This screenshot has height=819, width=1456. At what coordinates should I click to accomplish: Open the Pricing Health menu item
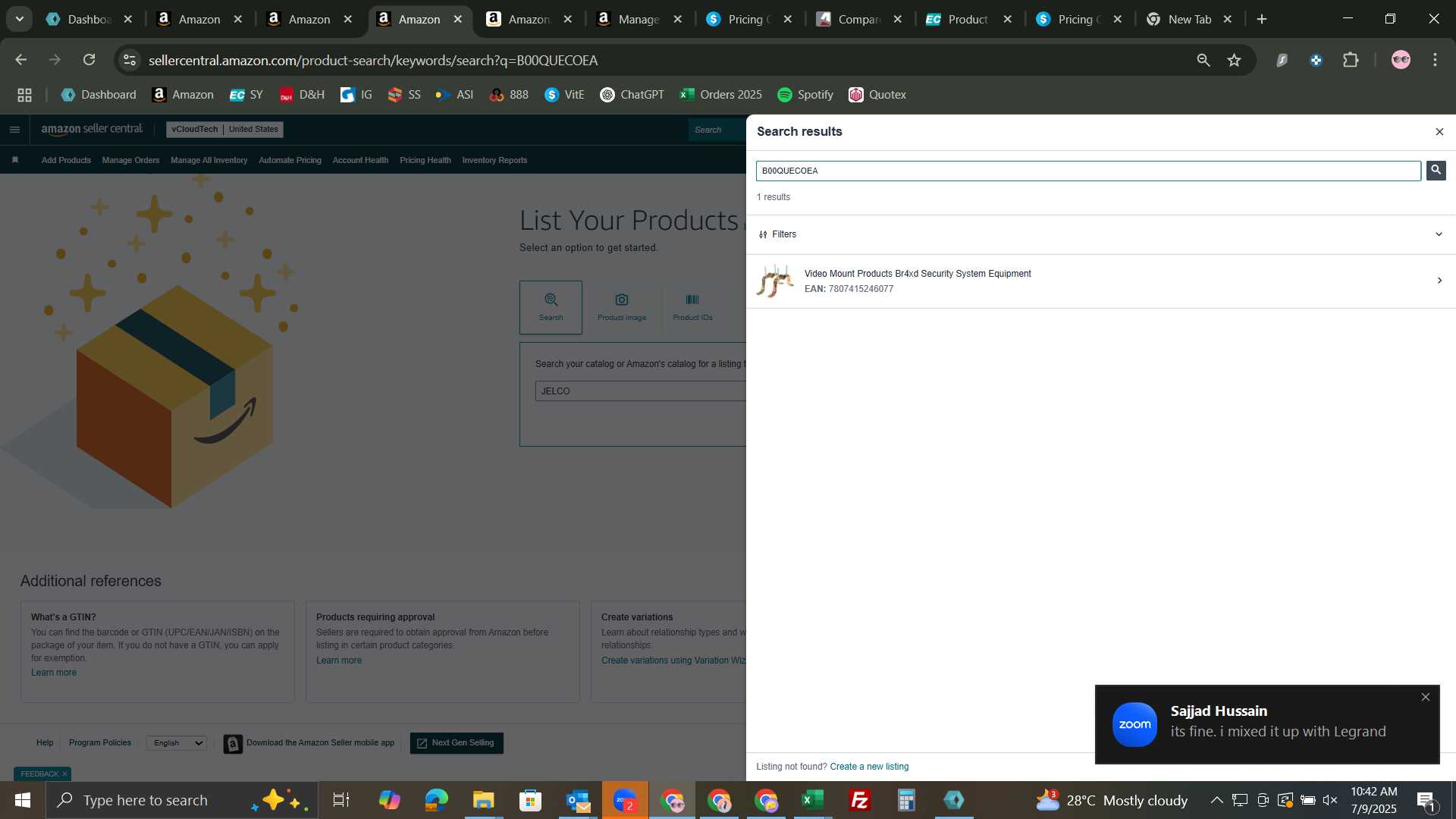425,160
